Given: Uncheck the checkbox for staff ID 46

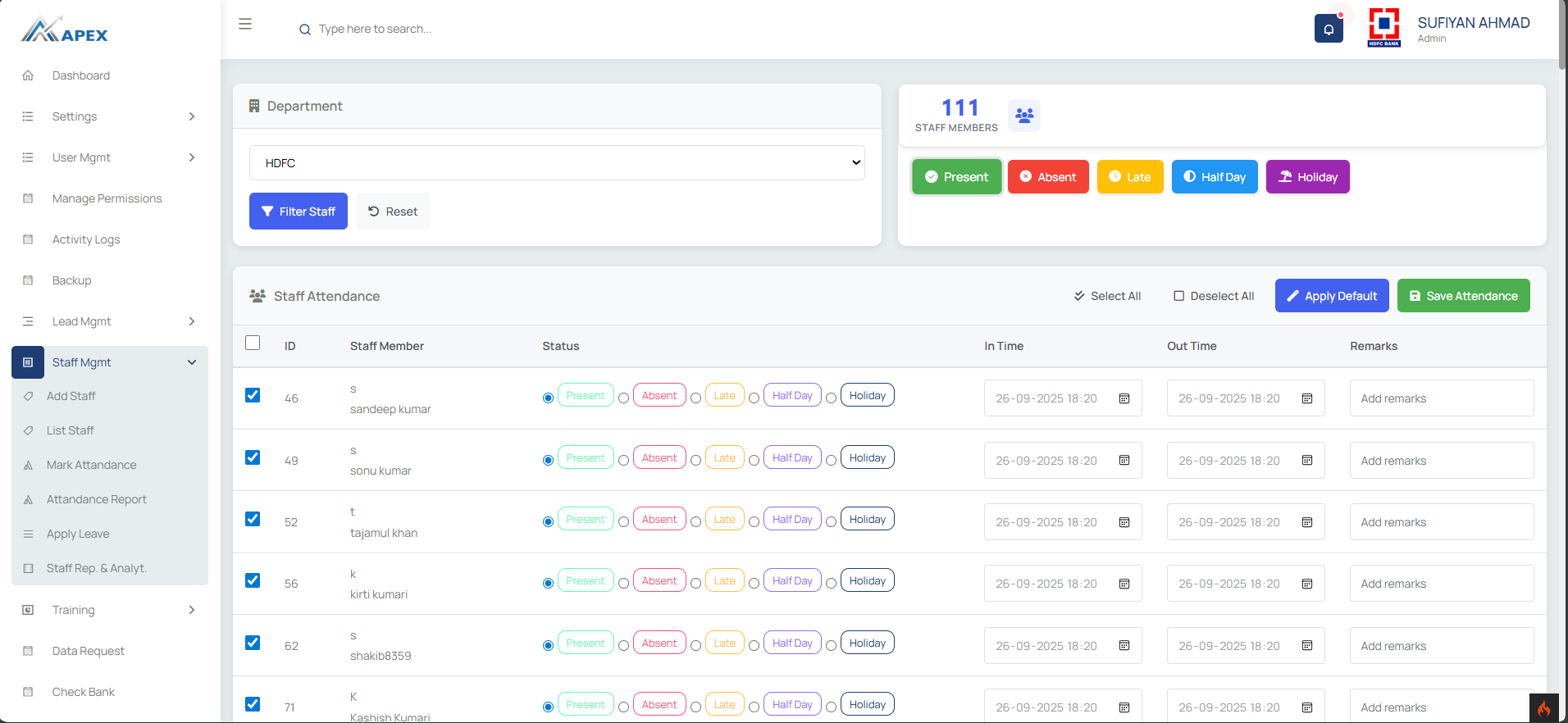Looking at the screenshot, I should pyautogui.click(x=253, y=395).
